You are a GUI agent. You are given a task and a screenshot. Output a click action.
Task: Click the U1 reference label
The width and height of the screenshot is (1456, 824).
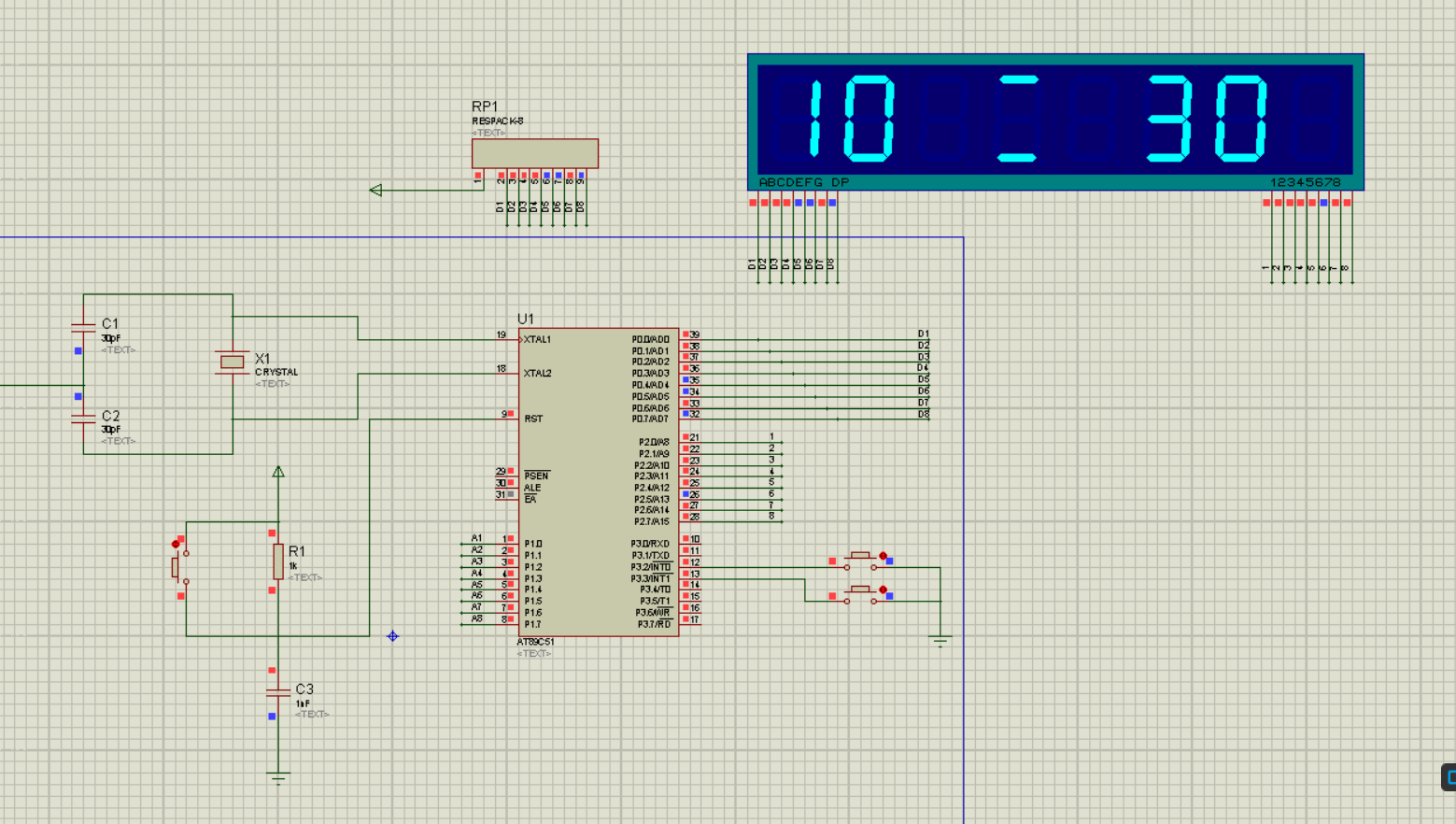tap(526, 319)
